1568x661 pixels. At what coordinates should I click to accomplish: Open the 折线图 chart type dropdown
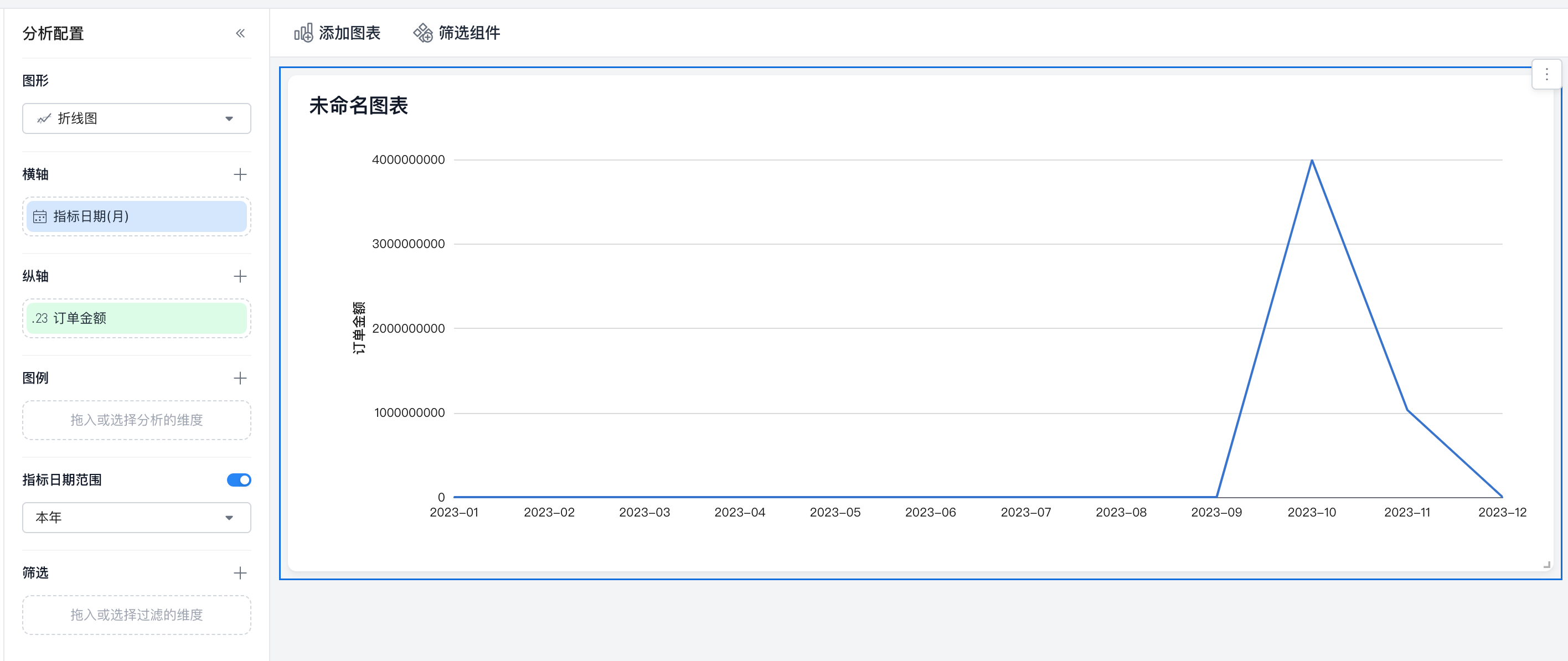tap(136, 118)
